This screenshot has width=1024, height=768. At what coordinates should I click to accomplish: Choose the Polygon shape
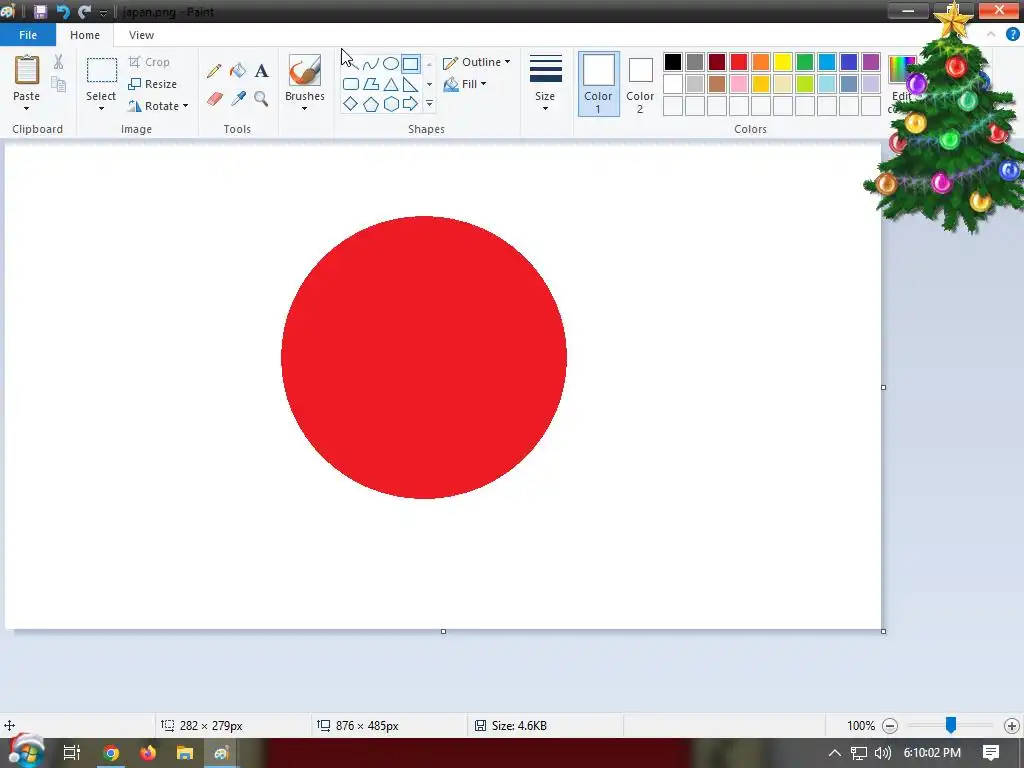point(371,84)
